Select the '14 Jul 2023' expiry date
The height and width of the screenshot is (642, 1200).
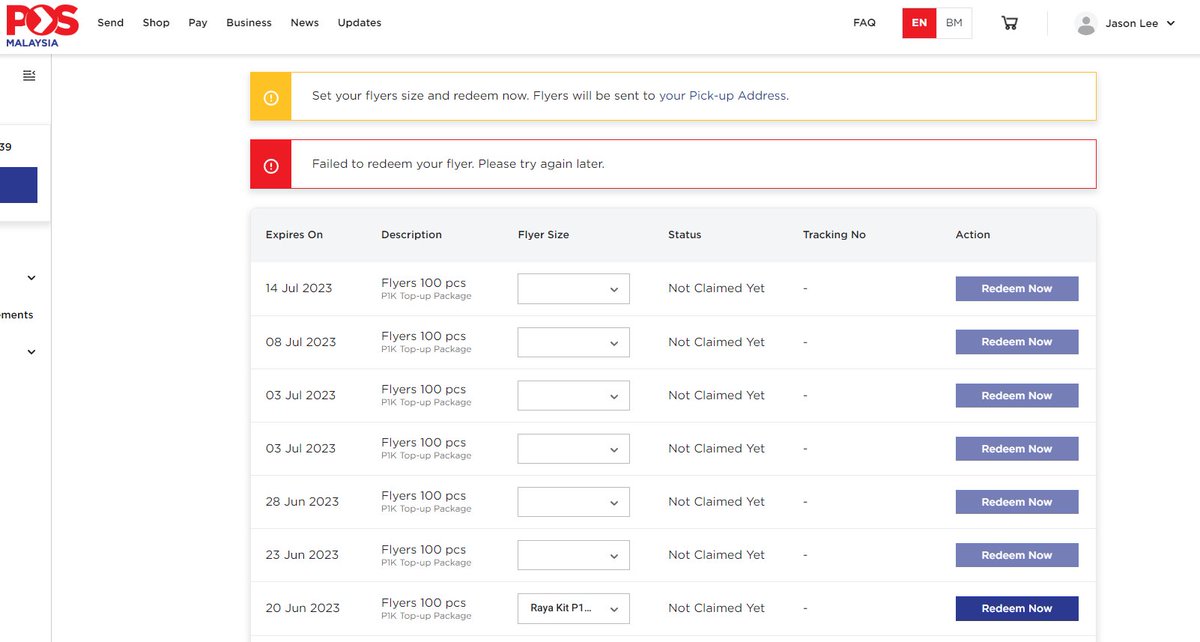click(x=299, y=288)
